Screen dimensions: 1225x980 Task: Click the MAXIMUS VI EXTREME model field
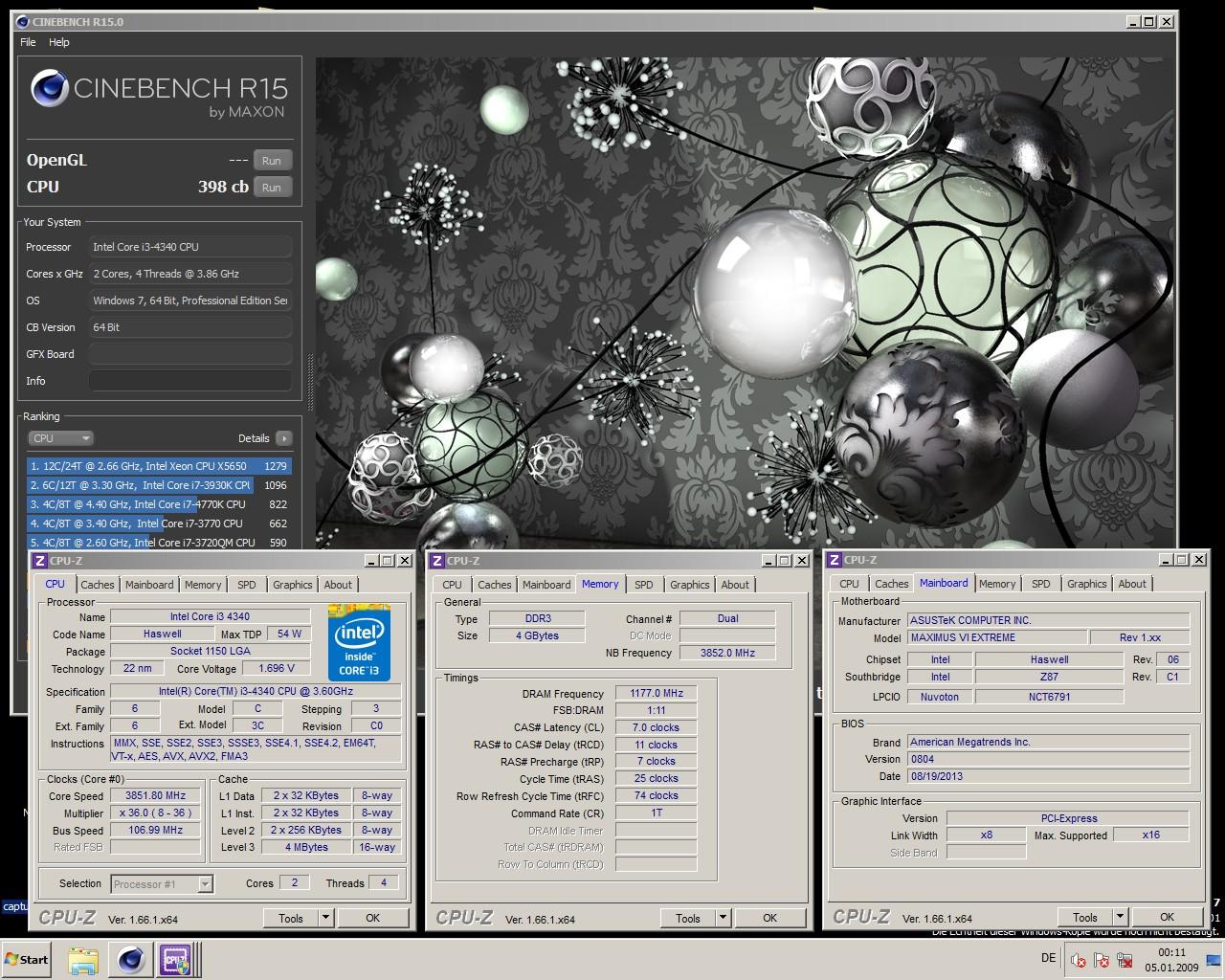(x=997, y=637)
